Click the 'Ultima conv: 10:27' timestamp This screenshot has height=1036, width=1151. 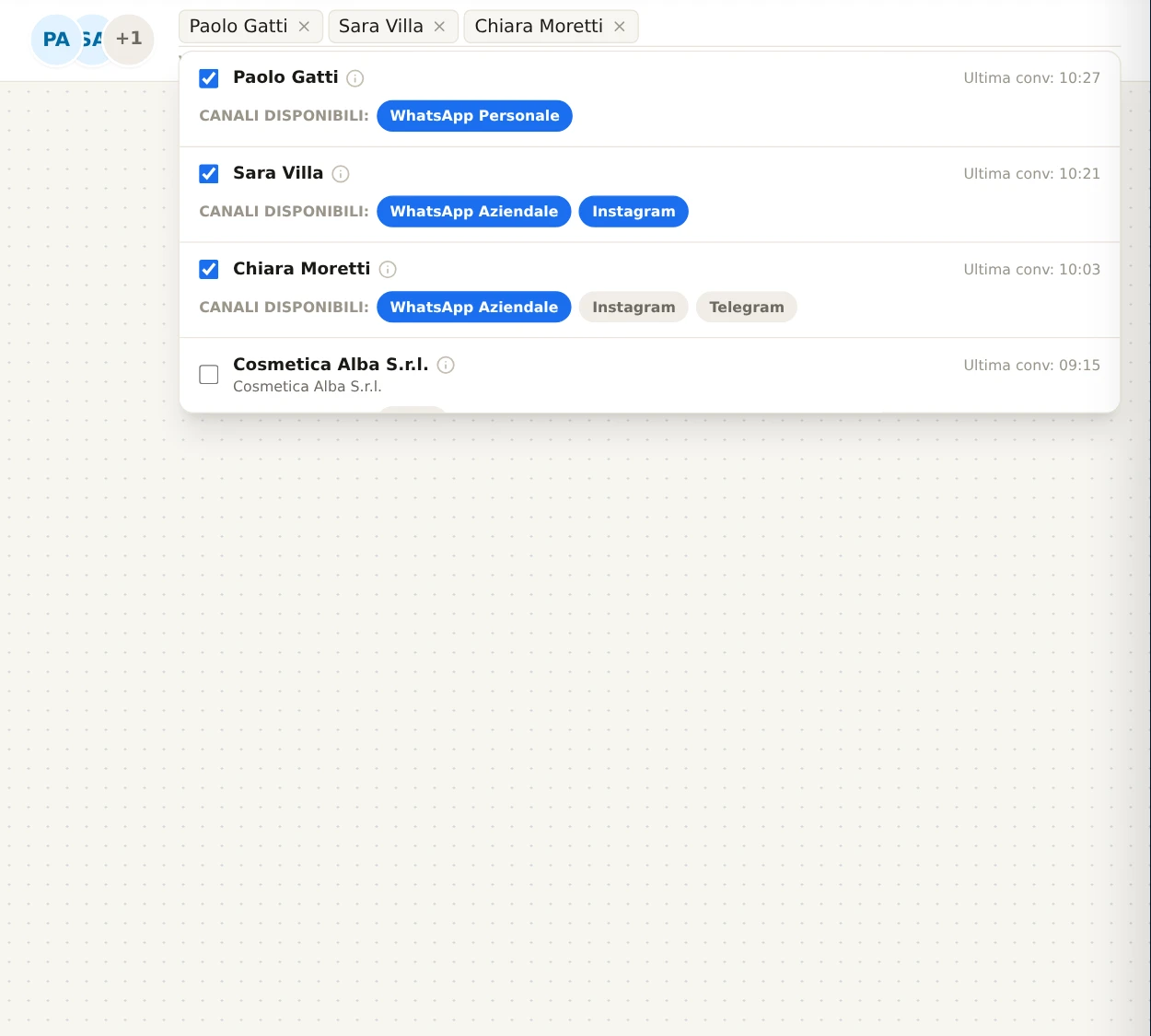(1032, 78)
